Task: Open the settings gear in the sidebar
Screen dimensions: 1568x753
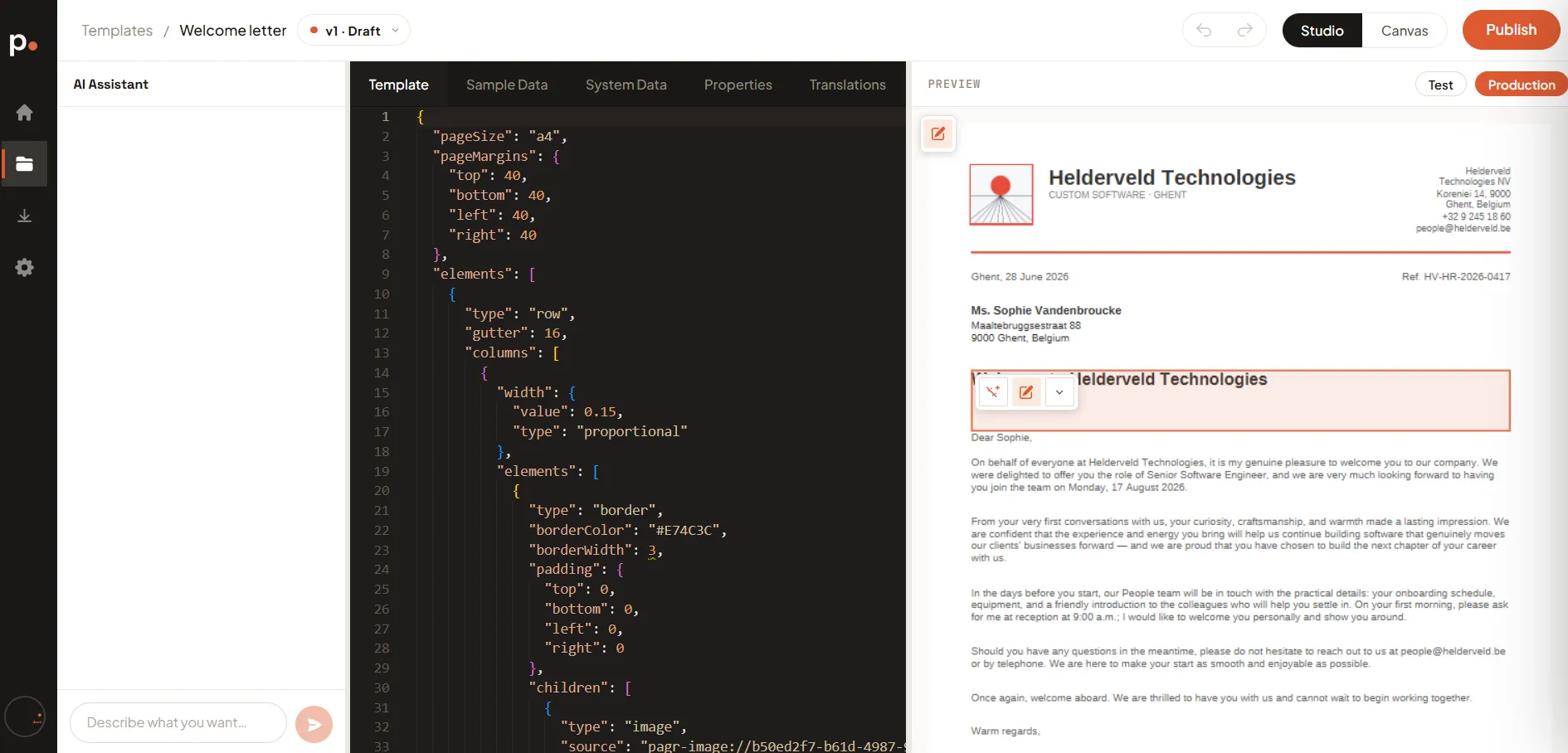Action: pyautogui.click(x=25, y=267)
